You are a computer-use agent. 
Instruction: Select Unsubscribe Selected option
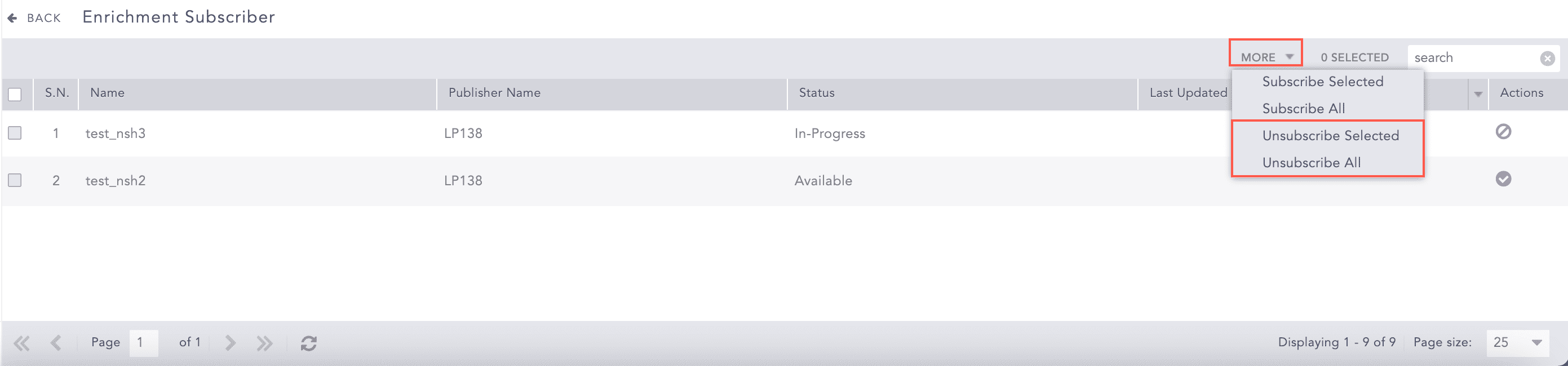point(1330,136)
